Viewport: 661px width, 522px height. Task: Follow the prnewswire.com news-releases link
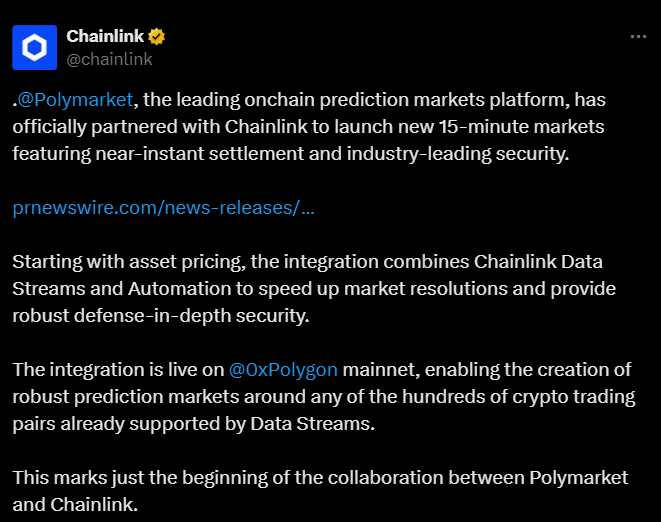coord(164,208)
